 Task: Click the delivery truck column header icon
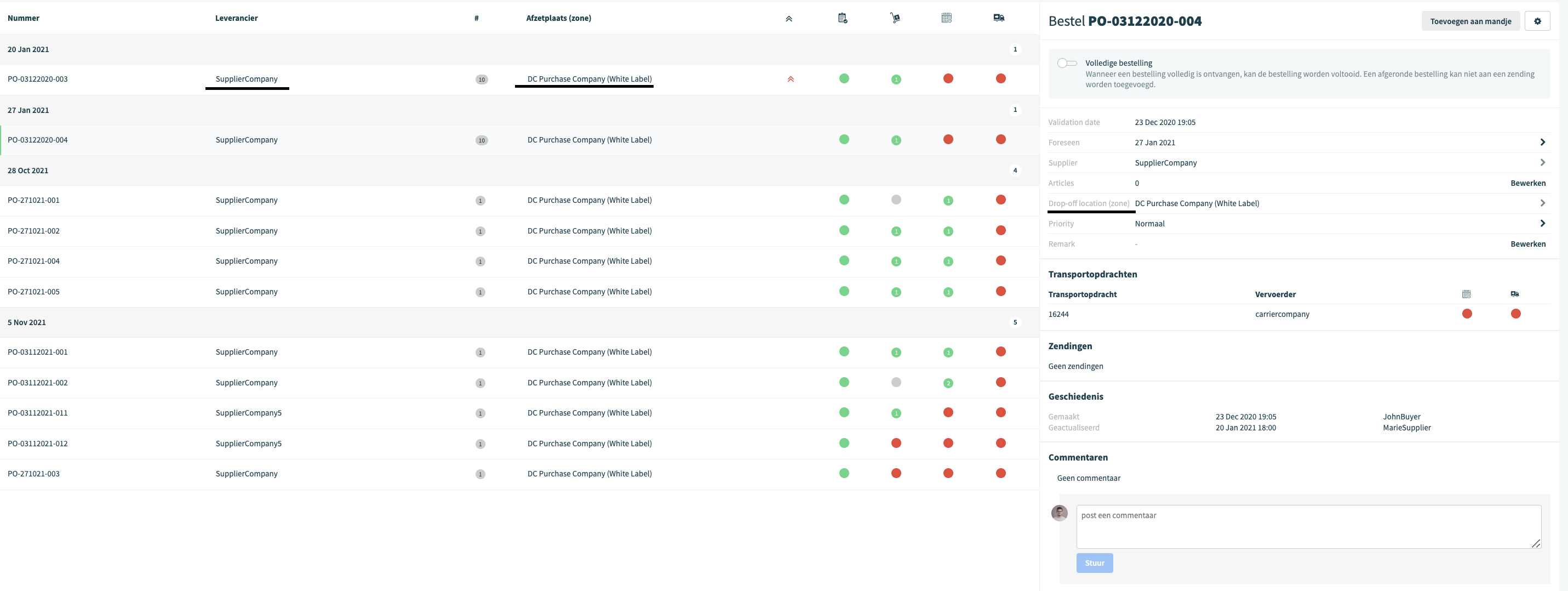point(999,18)
